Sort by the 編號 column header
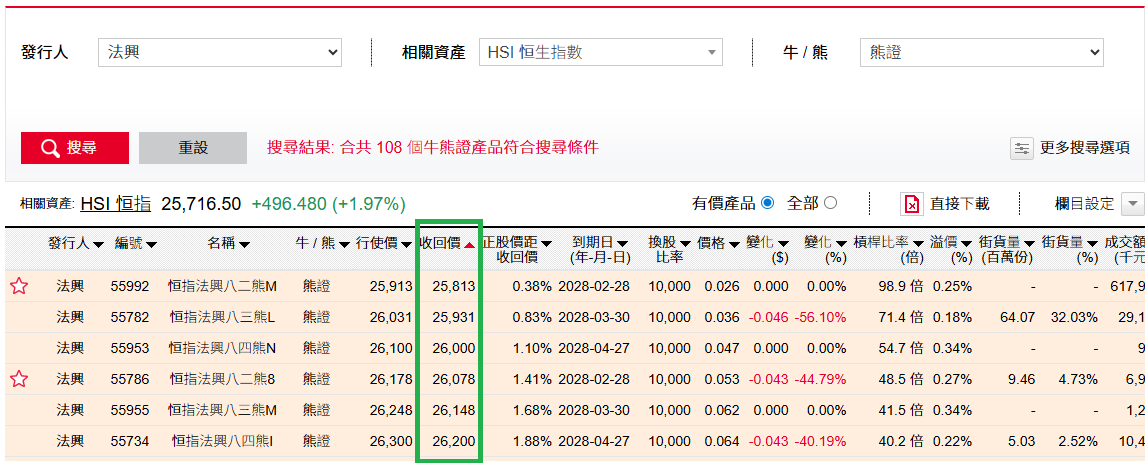The height and width of the screenshot is (463, 1147). 135,244
